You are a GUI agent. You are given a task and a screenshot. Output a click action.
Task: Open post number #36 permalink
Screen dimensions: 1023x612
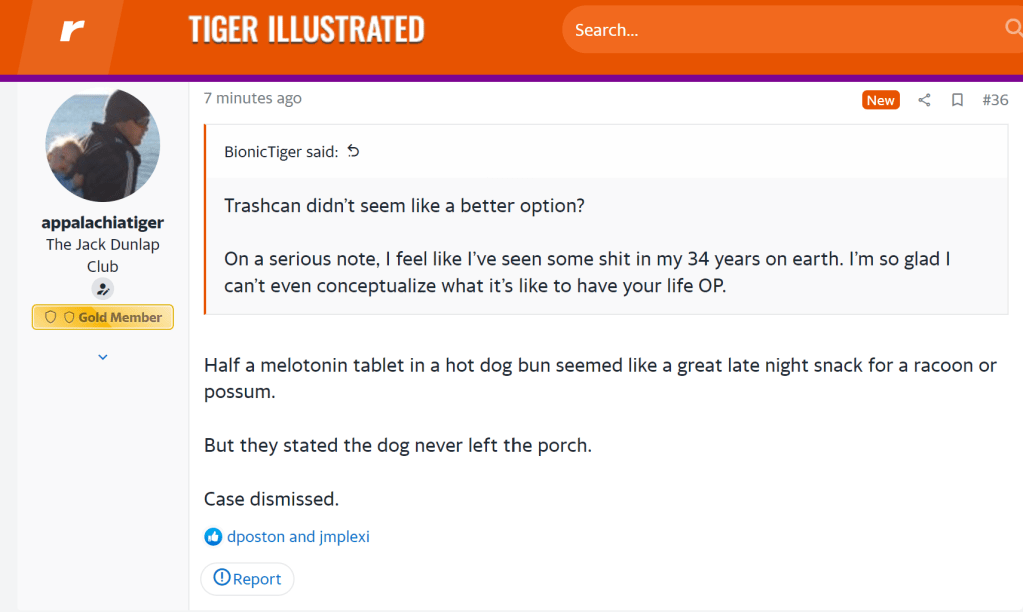point(994,100)
